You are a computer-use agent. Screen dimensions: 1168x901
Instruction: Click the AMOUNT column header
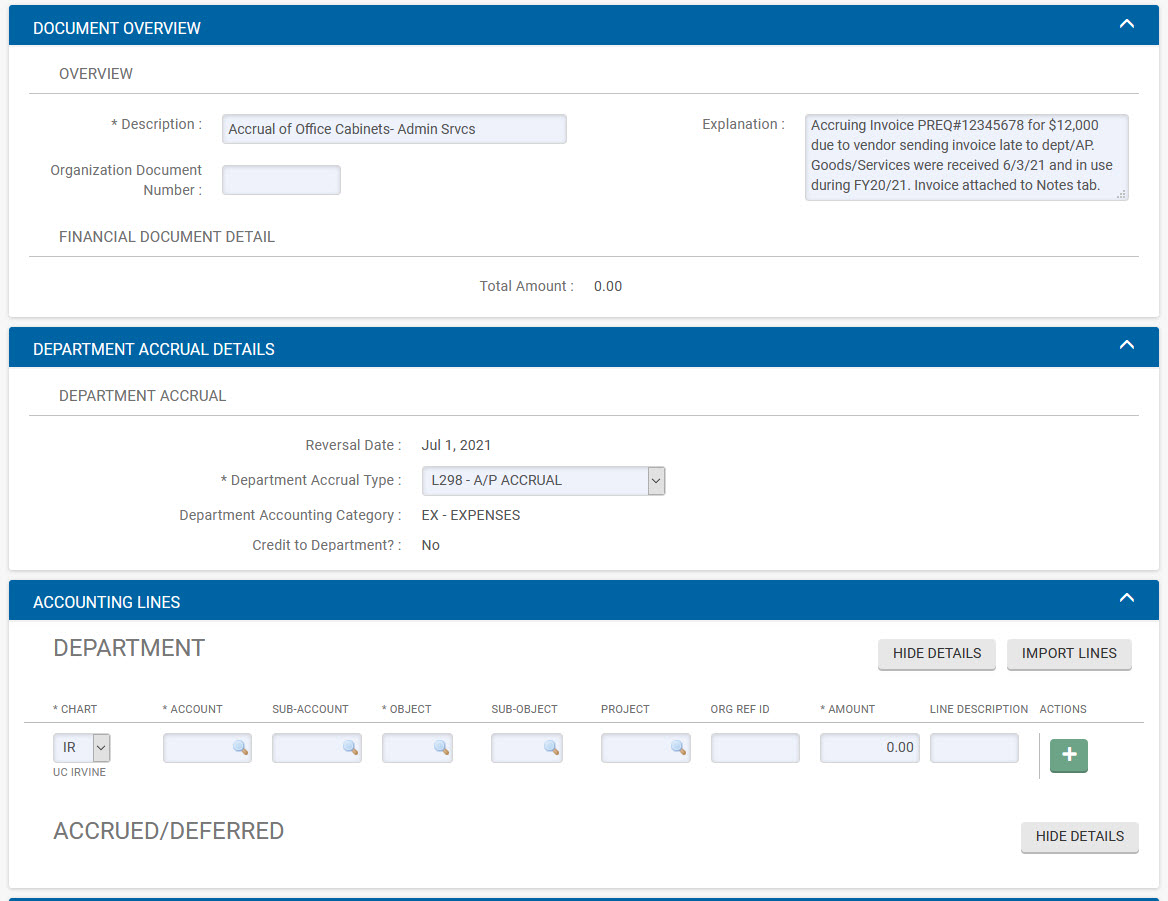848,709
